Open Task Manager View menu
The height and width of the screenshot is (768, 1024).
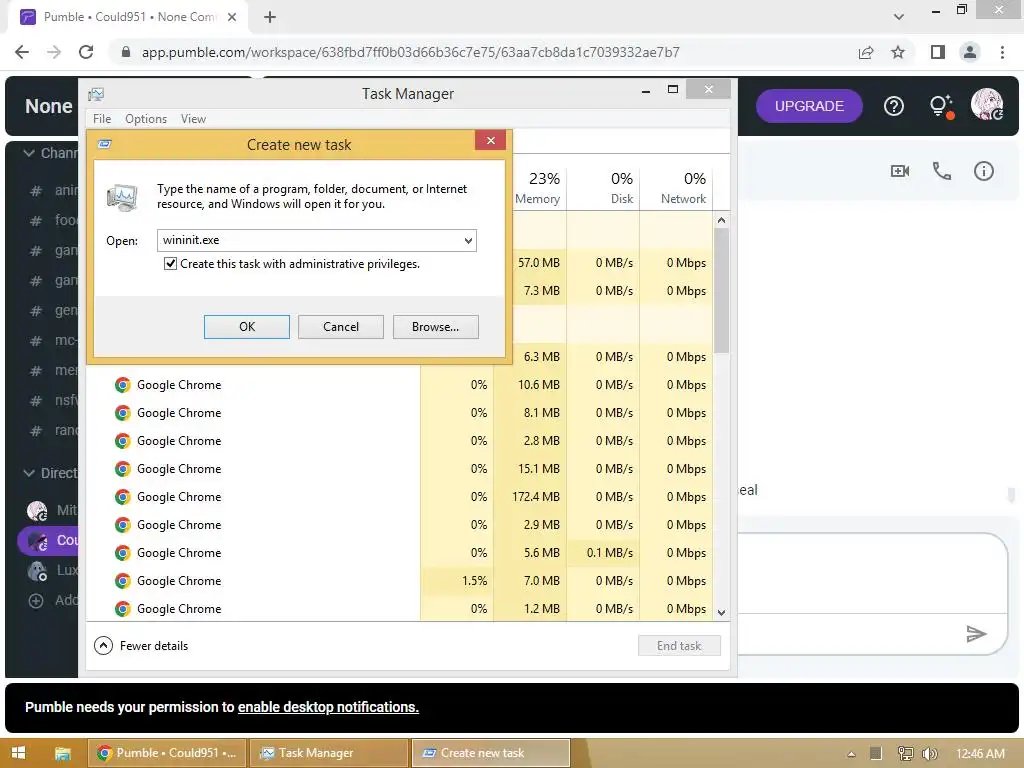point(193,119)
